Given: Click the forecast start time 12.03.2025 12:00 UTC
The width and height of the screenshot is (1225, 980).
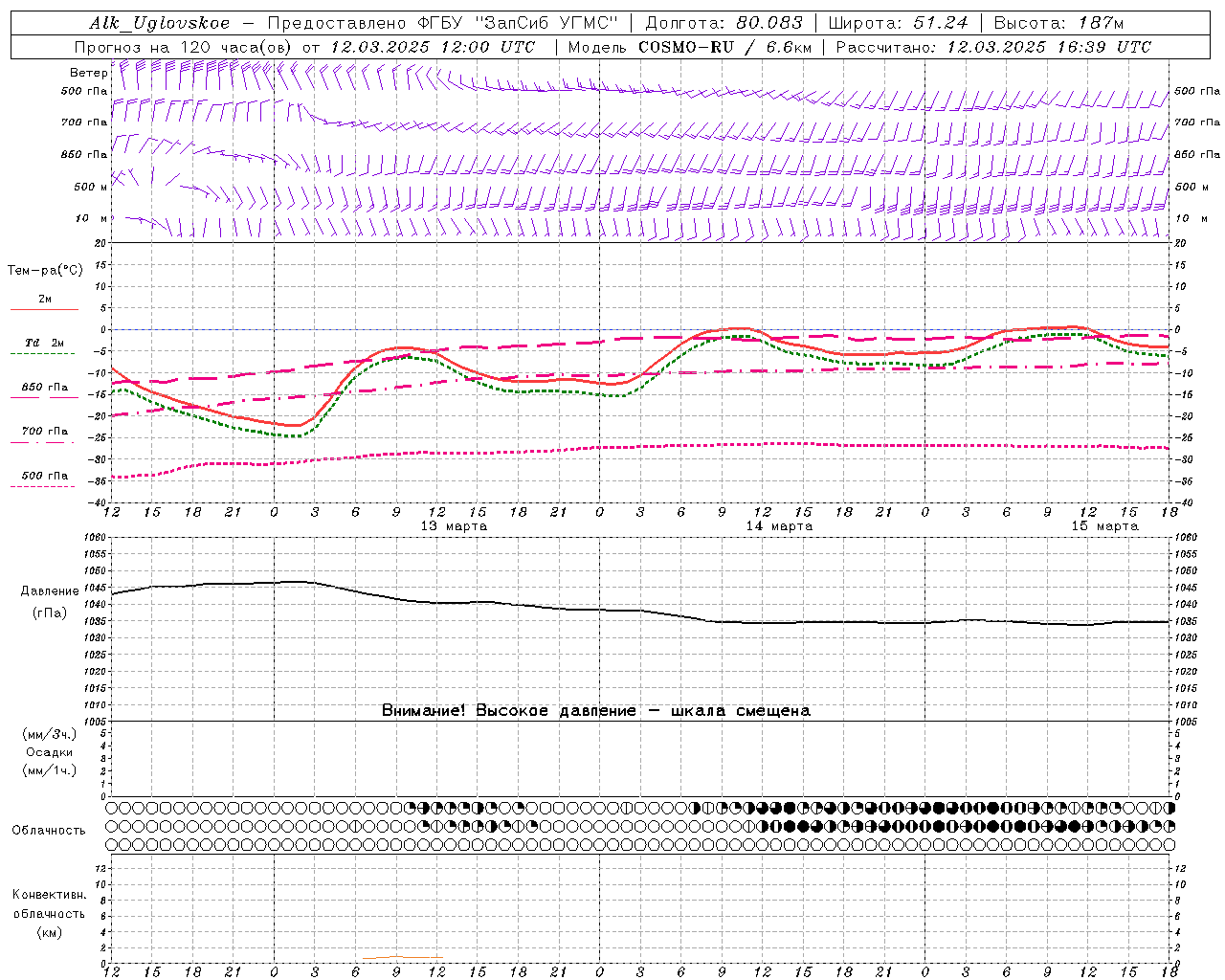Looking at the screenshot, I should coord(433,47).
